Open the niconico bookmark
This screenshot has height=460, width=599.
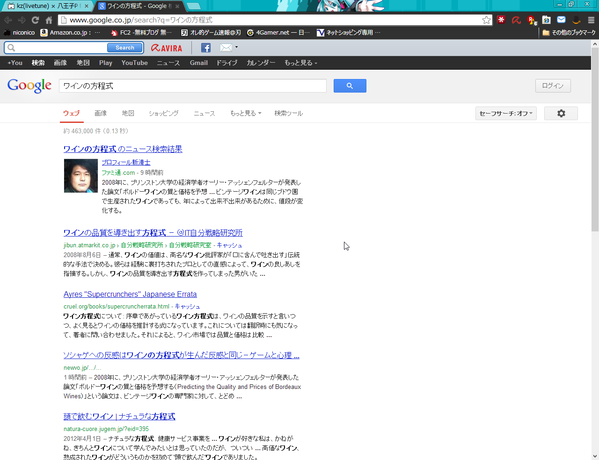pos(19,32)
